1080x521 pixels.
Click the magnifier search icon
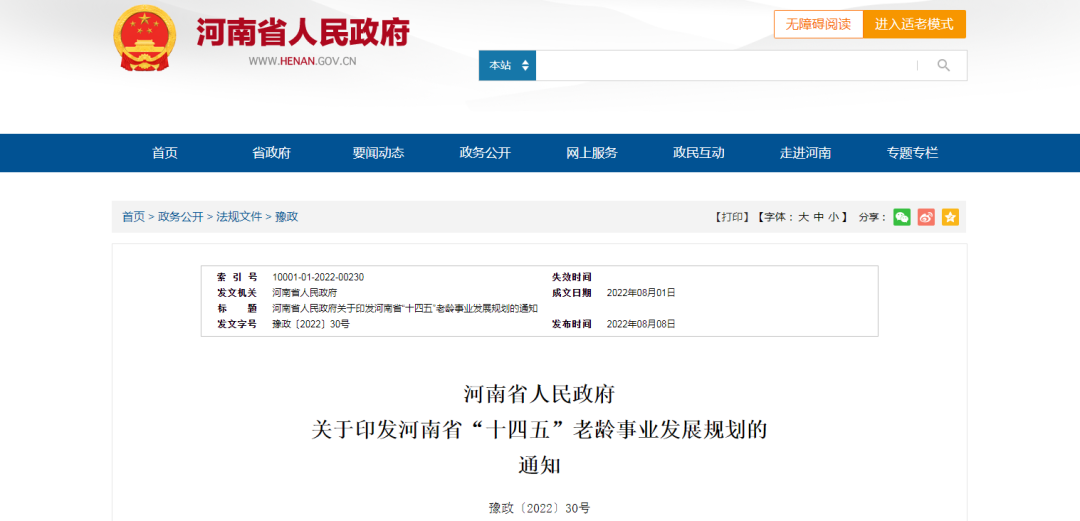(943, 66)
